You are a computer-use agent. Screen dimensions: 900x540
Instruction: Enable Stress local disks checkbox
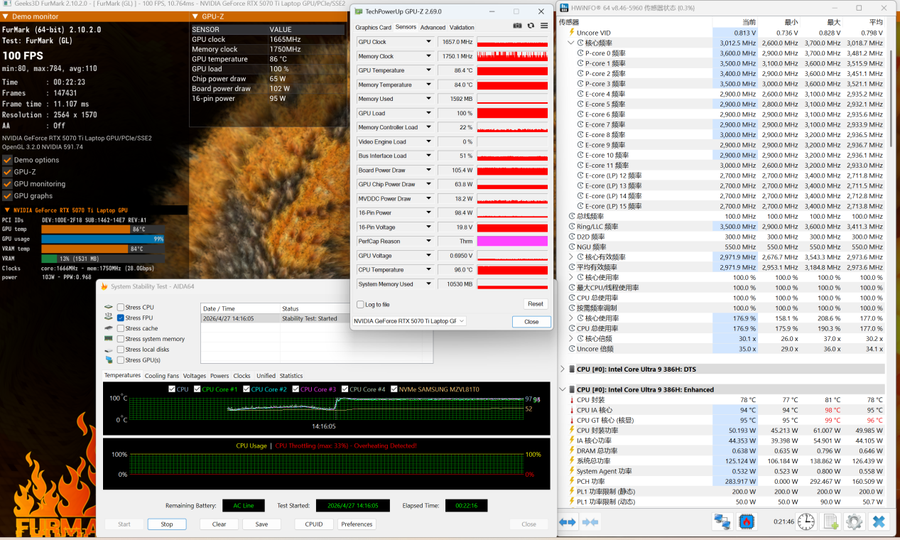pos(121,349)
